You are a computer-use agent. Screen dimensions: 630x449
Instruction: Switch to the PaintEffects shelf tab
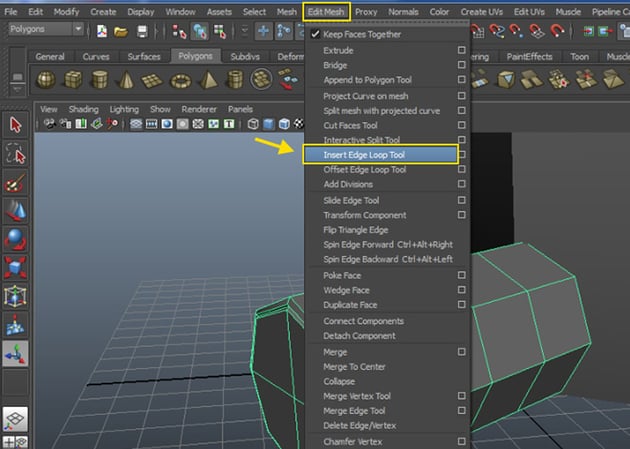pos(529,57)
